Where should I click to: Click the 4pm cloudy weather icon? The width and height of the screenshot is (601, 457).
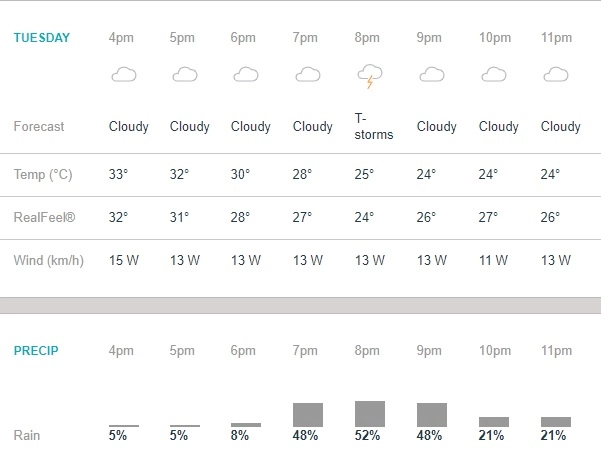[124, 75]
